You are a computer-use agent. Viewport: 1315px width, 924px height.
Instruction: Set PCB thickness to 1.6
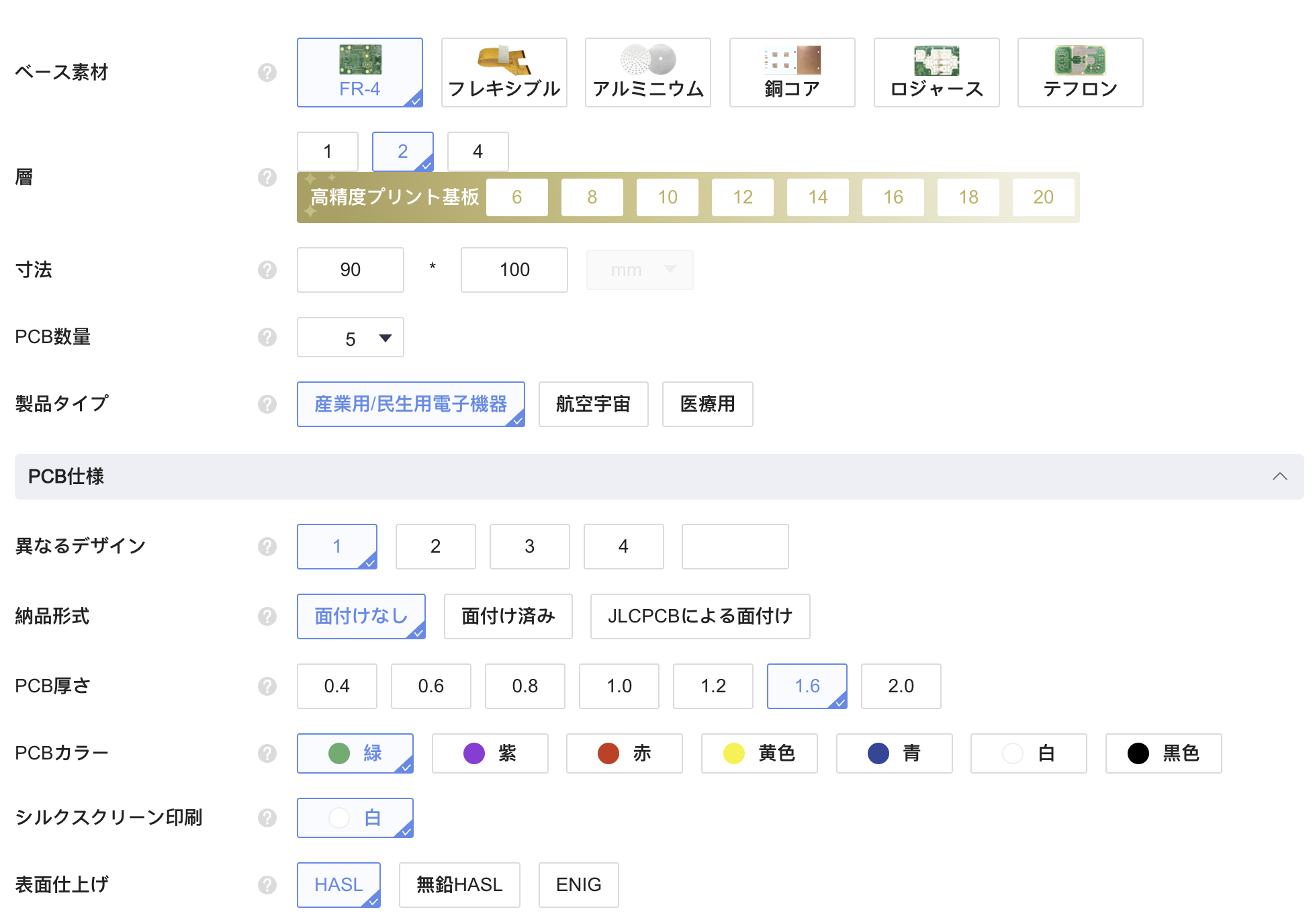pyautogui.click(x=807, y=686)
